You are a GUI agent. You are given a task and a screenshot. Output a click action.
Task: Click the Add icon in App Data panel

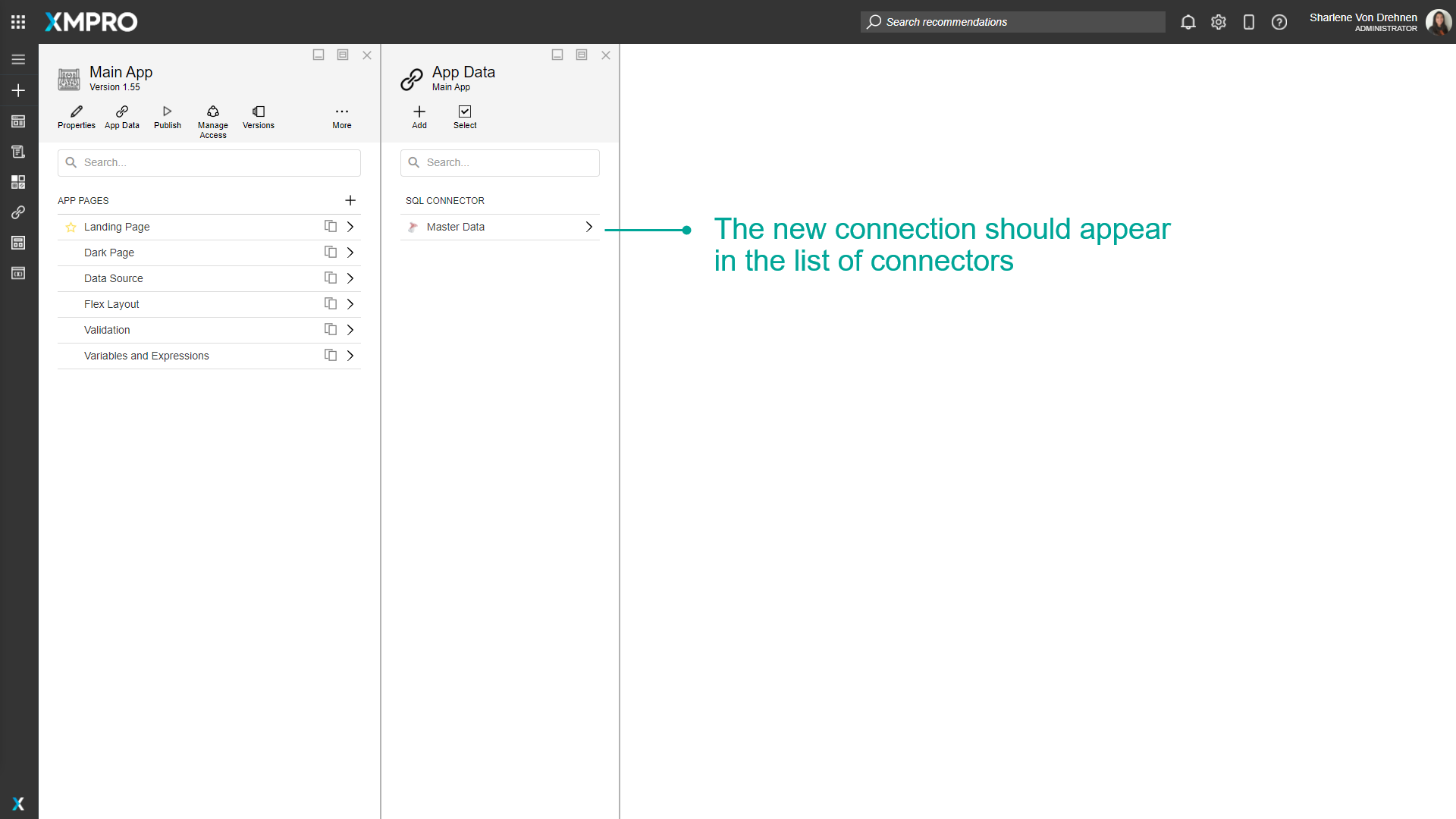419,116
